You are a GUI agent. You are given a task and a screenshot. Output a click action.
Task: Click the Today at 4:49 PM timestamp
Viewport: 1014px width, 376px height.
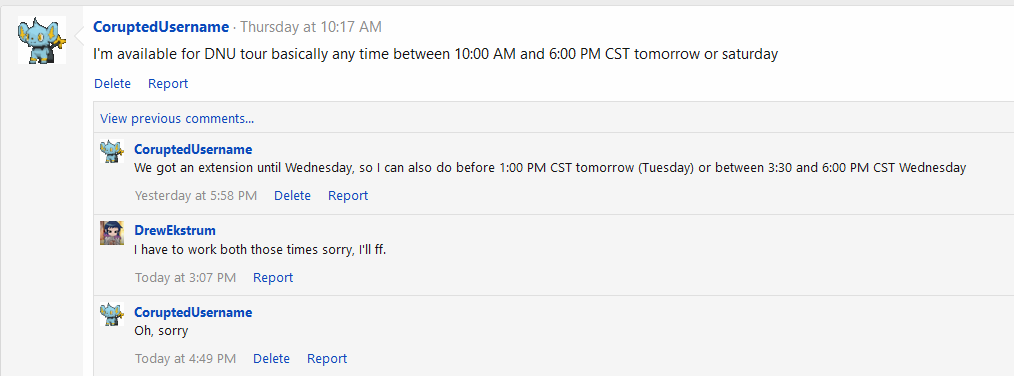[x=186, y=359]
